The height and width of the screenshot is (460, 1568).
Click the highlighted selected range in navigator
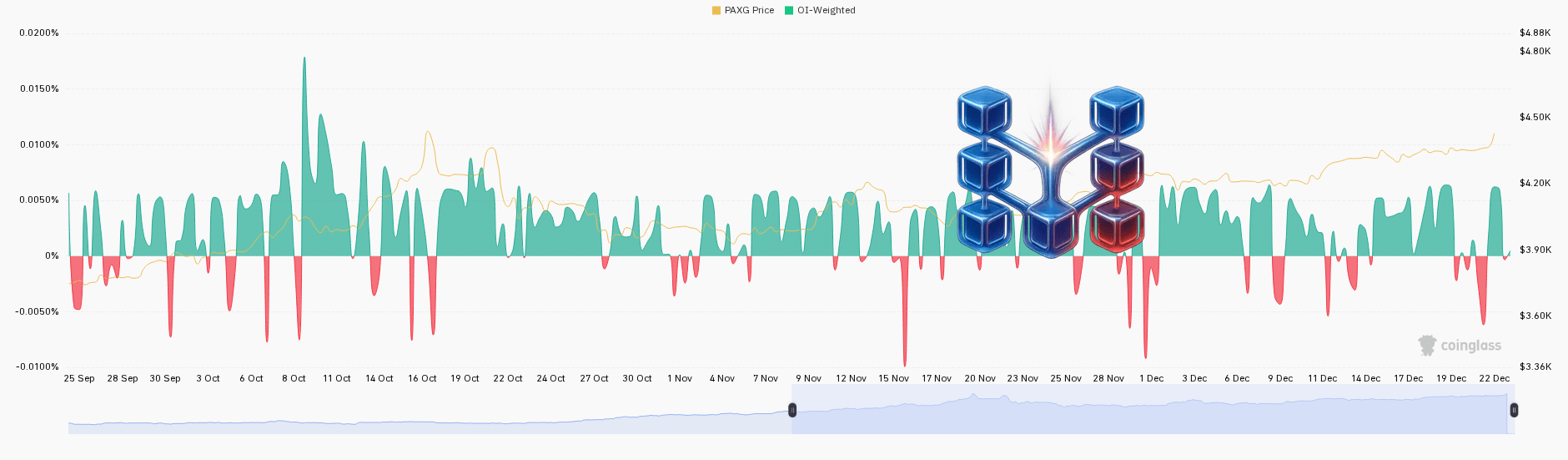click(x=1153, y=410)
